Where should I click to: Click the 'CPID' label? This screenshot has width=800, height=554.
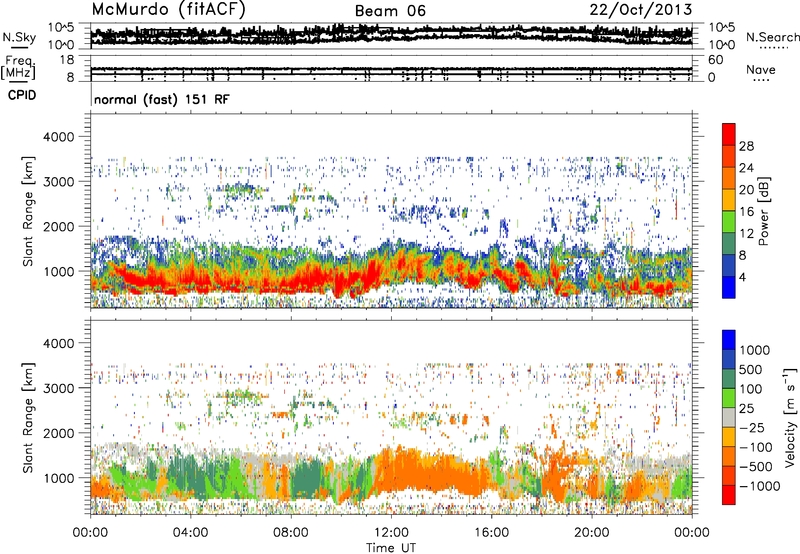22,95
